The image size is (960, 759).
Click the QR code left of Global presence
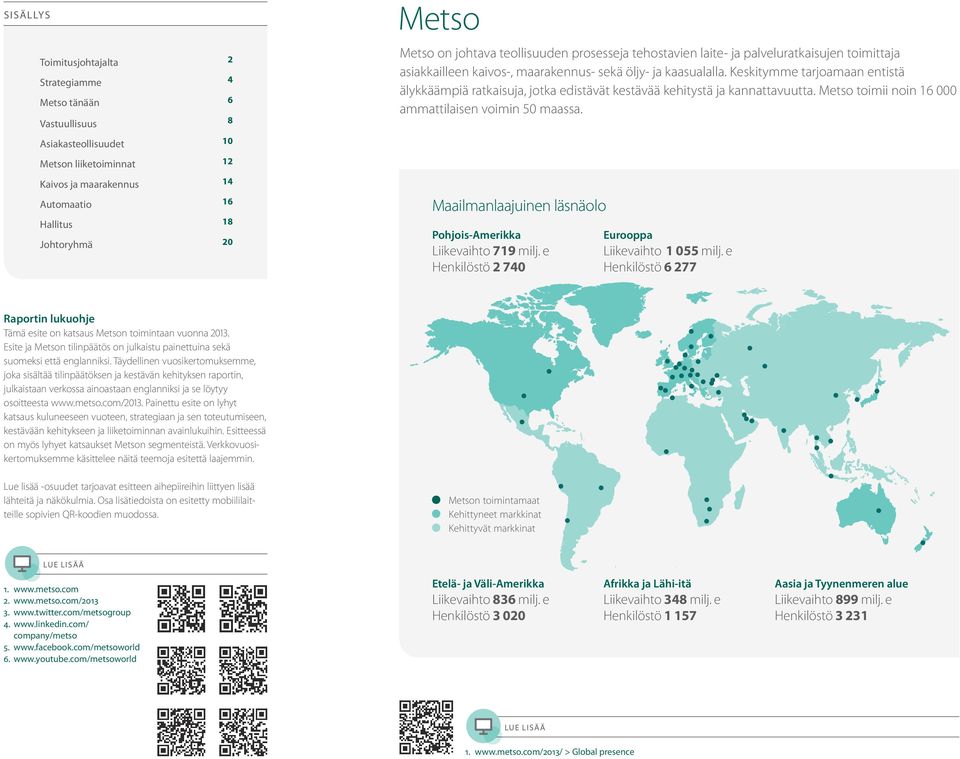[x=426, y=727]
